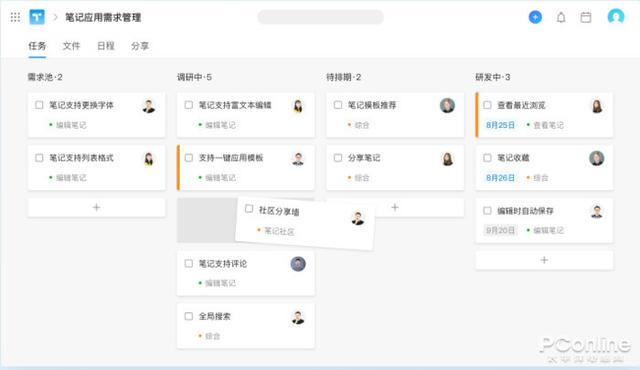Open project title 笔记应用需求管理
This screenshot has height=370, width=640.
click(x=103, y=18)
